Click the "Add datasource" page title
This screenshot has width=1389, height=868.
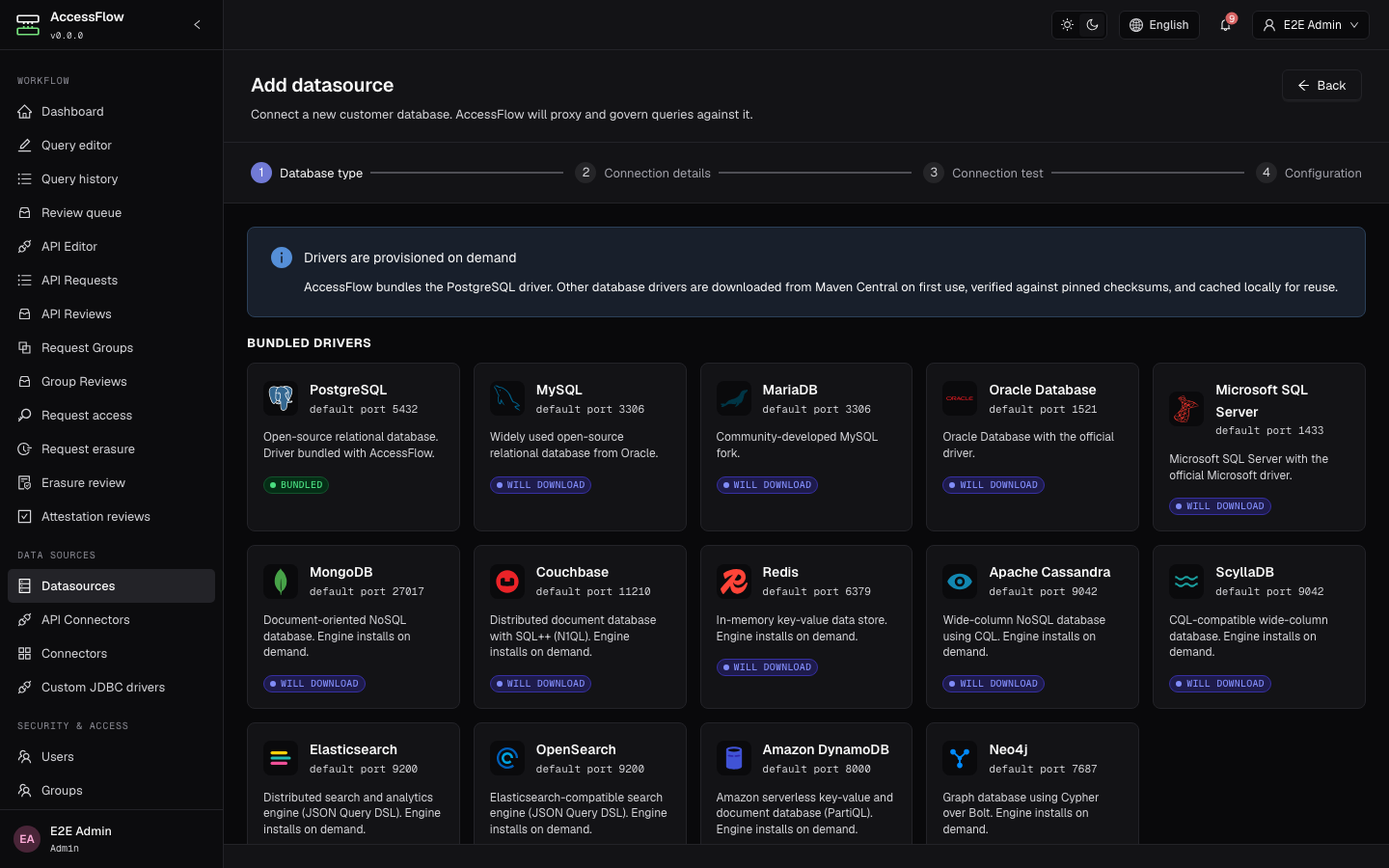click(x=322, y=85)
